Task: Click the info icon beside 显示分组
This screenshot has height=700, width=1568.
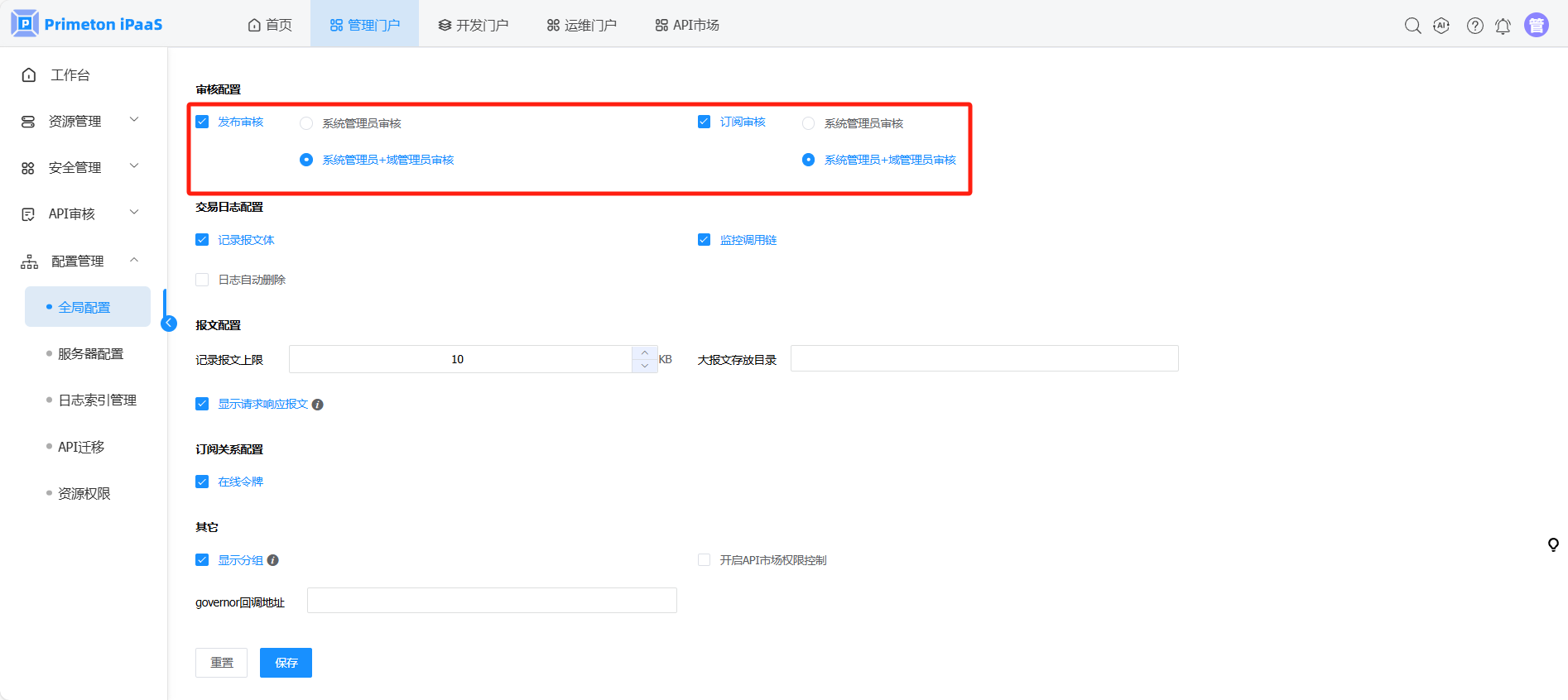Action: [273, 560]
